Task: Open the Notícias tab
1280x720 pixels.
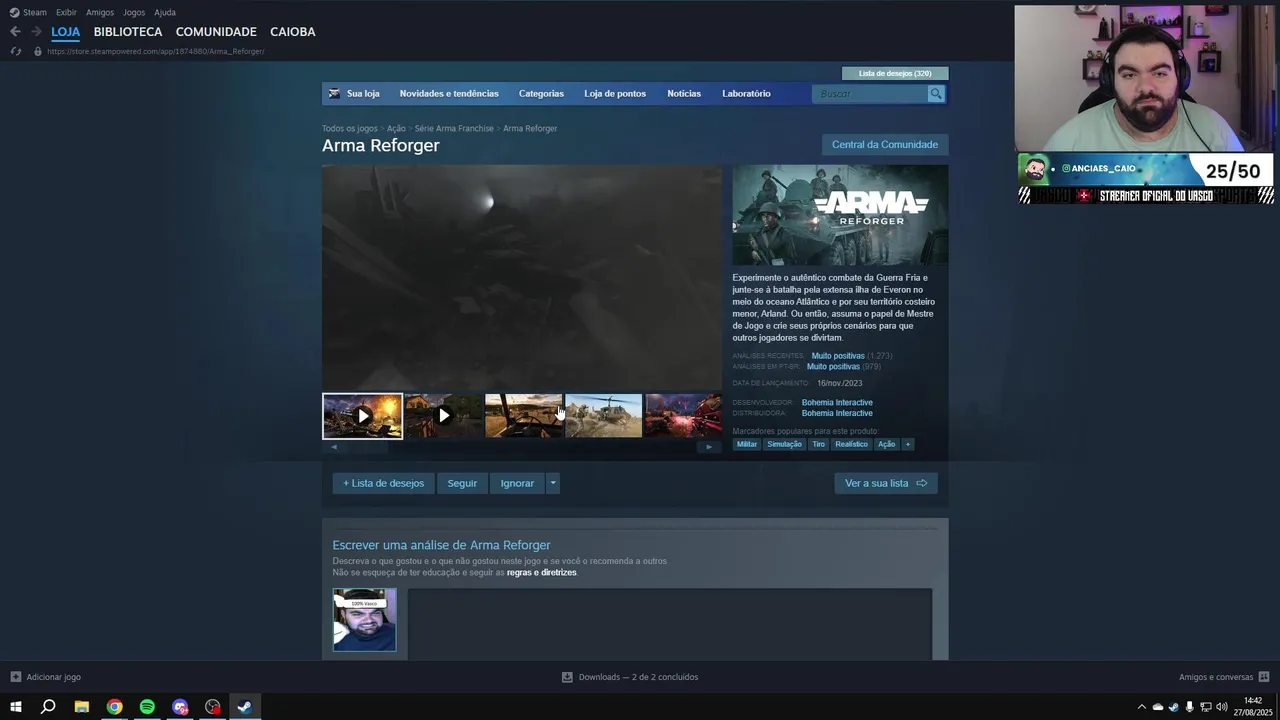Action: pos(684,94)
